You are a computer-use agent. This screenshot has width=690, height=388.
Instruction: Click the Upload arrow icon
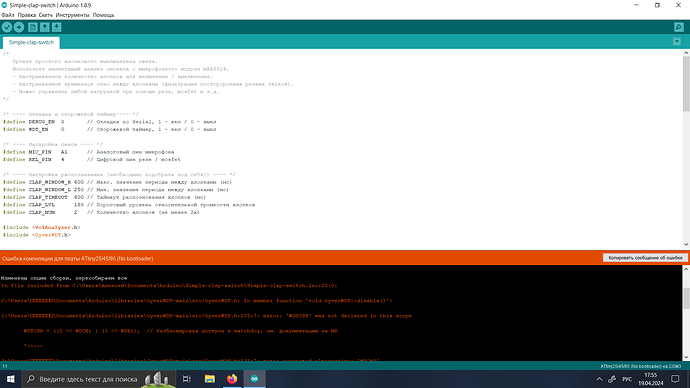[19, 27]
